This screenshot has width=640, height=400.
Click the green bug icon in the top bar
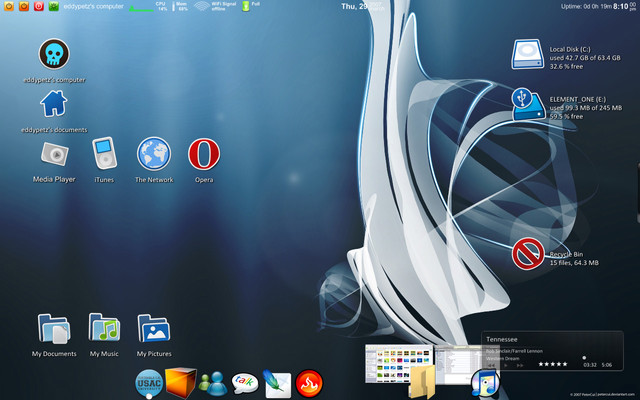tap(53, 6)
